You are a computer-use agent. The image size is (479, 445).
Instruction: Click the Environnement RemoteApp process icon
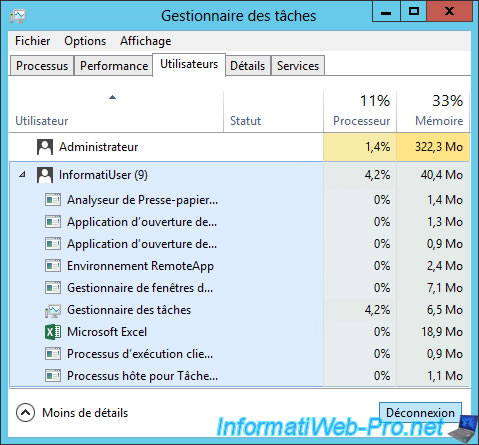tap(53, 266)
